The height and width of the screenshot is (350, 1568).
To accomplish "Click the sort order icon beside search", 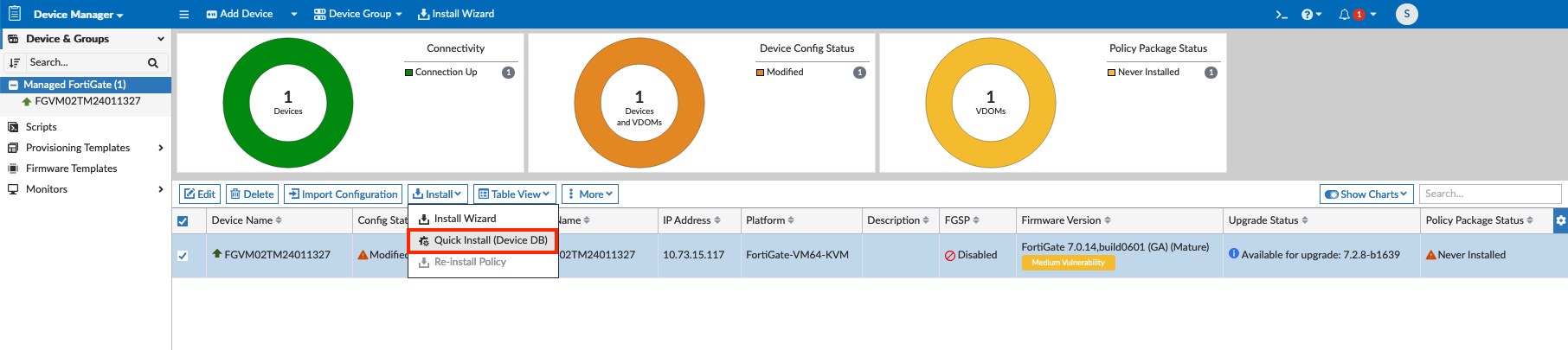I will click(14, 63).
